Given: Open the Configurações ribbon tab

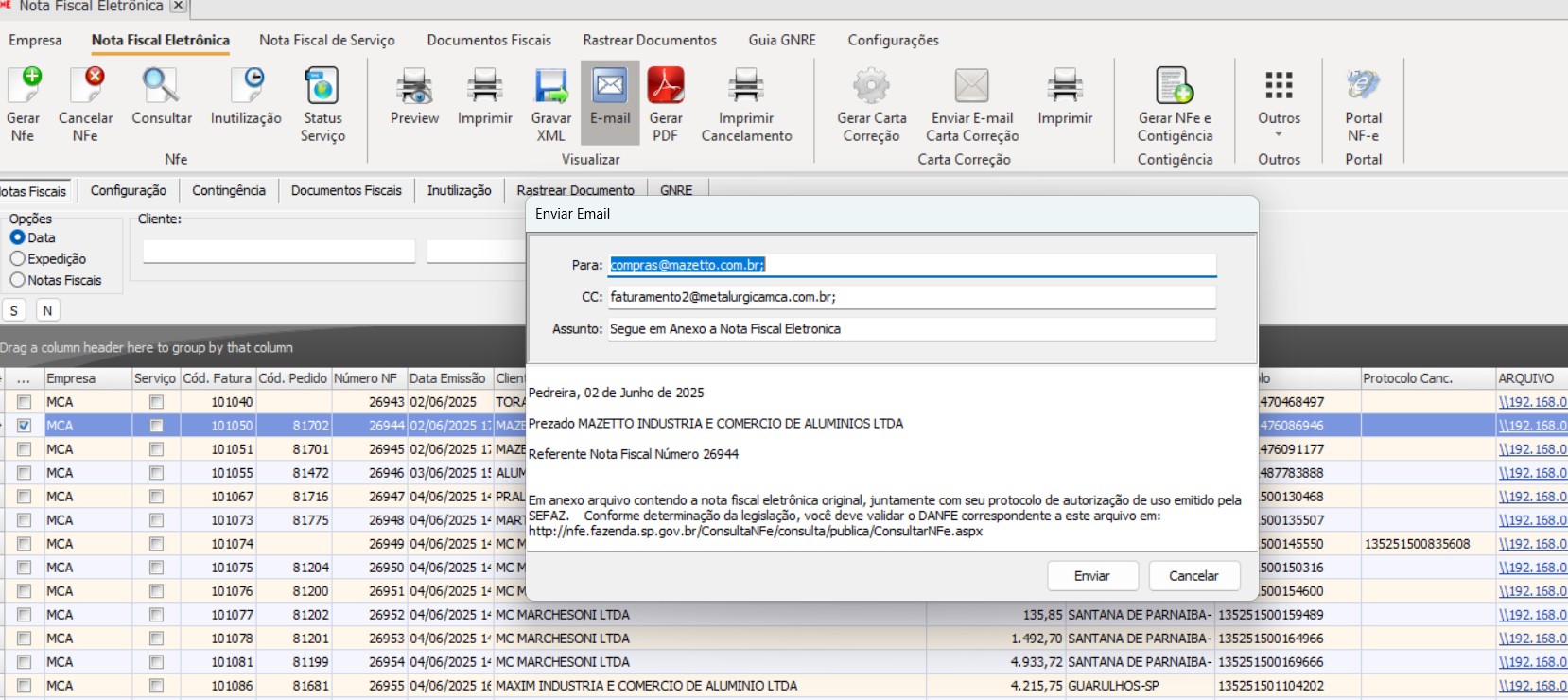Looking at the screenshot, I should pos(893,40).
